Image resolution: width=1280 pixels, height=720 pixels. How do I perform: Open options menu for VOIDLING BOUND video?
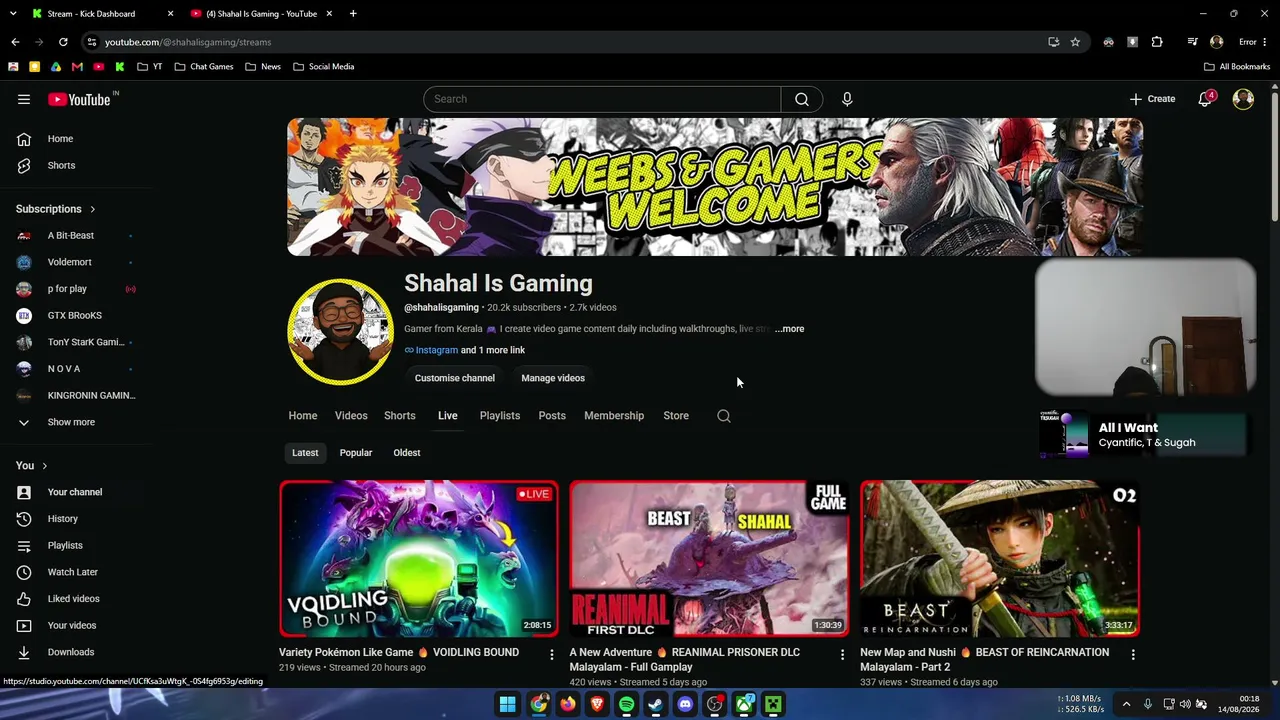[x=551, y=654]
